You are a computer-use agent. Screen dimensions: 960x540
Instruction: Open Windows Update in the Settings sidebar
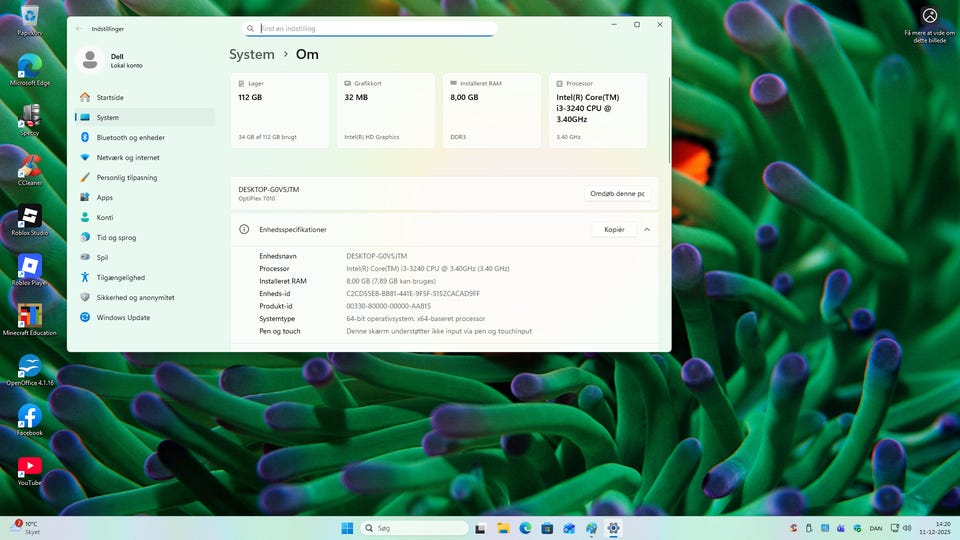(123, 318)
